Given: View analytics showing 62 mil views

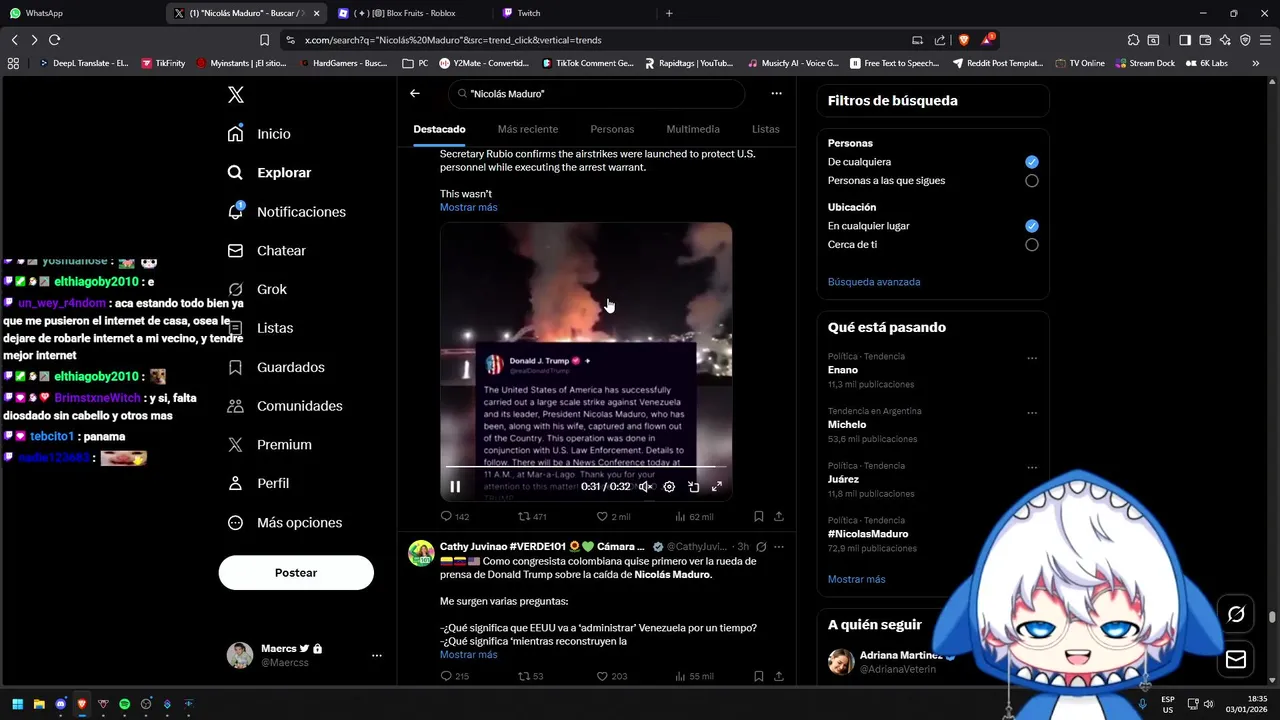Looking at the screenshot, I should [694, 517].
